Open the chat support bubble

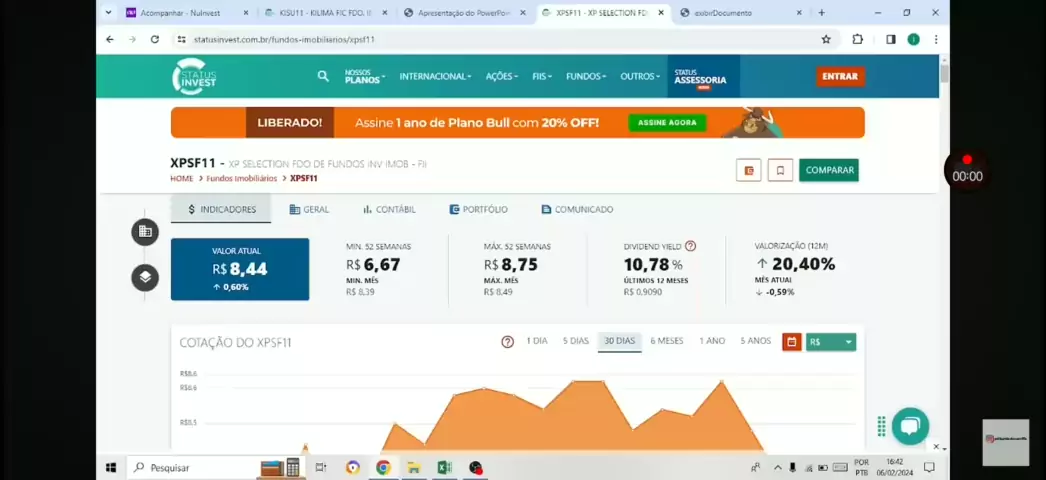coord(910,426)
